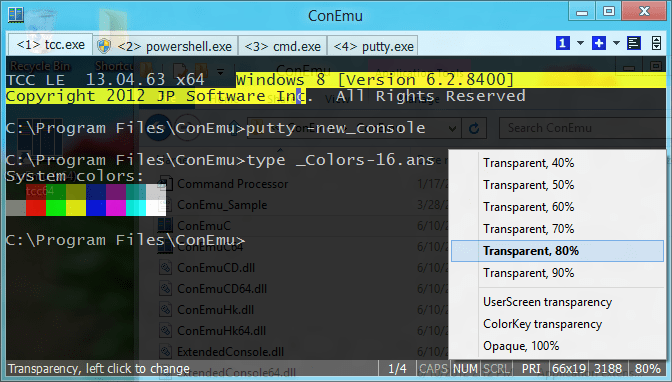This screenshot has height=382, width=672.
Task: Toggle the alternative console buffer icon
Action: pos(634,43)
